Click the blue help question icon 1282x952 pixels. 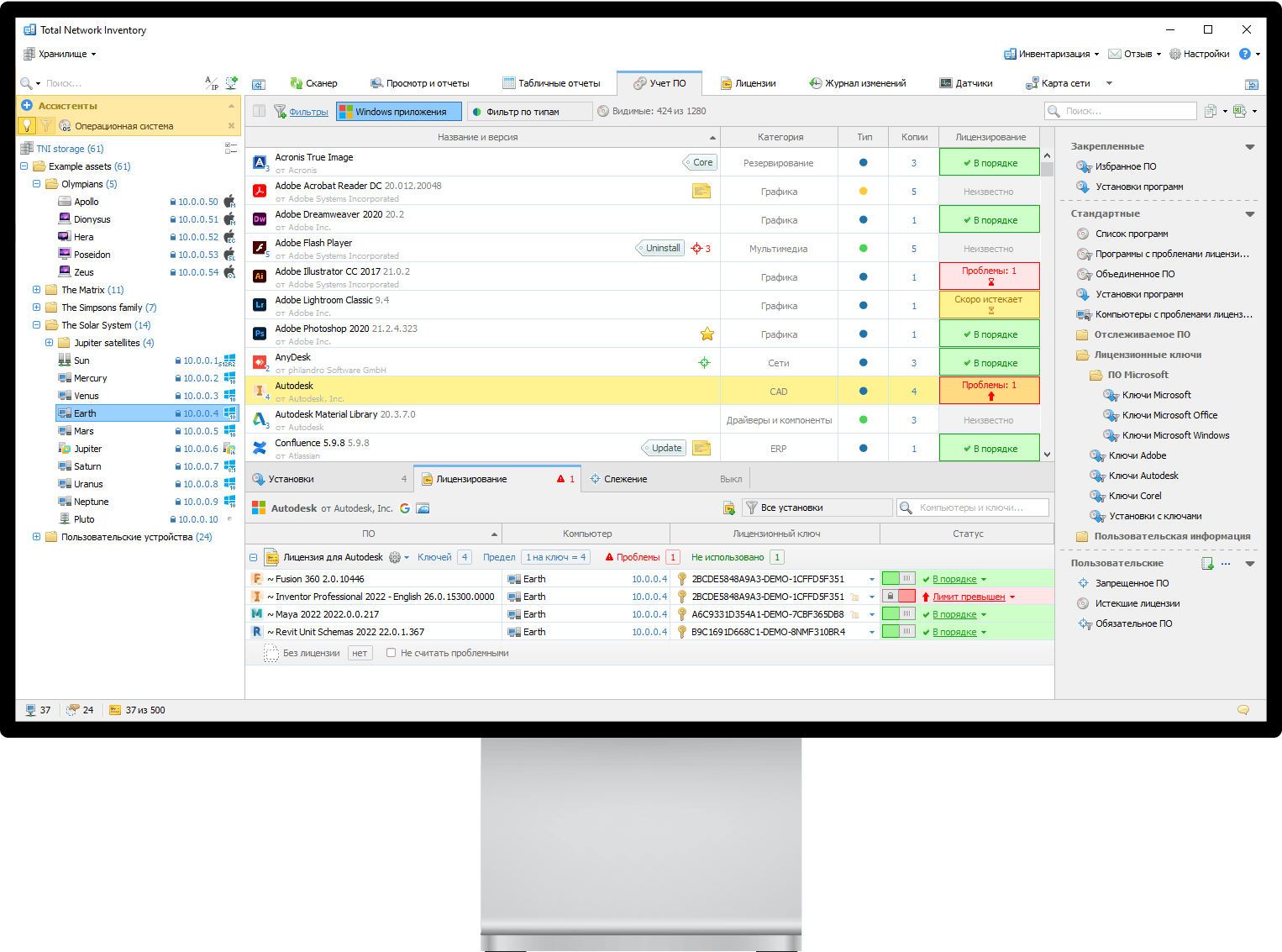point(1245,54)
